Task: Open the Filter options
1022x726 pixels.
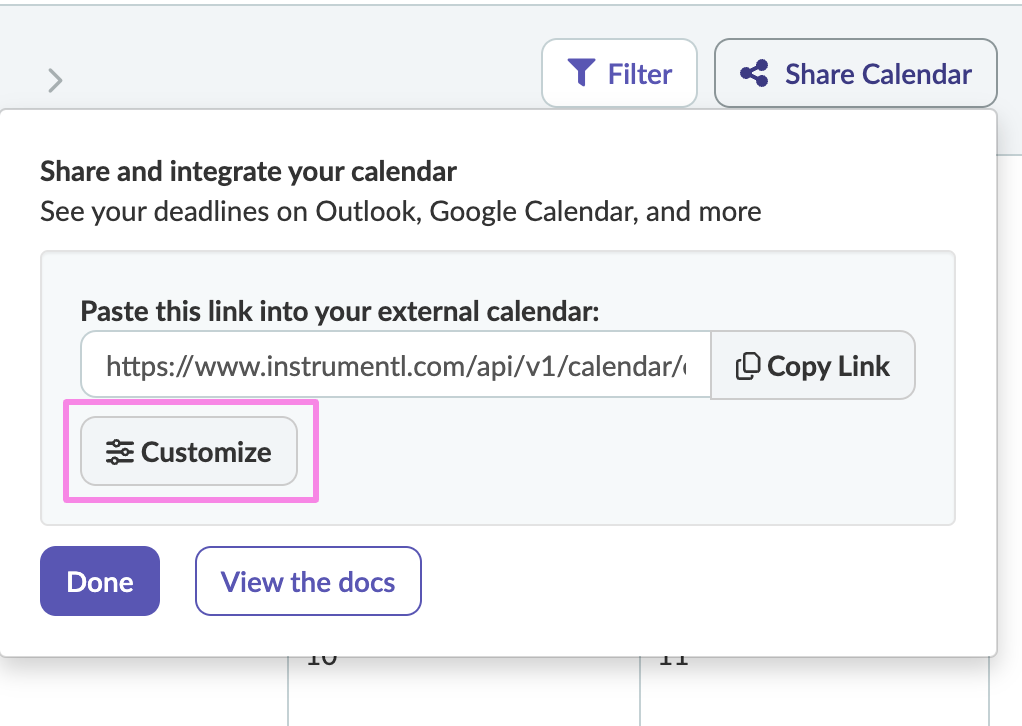Action: (619, 73)
